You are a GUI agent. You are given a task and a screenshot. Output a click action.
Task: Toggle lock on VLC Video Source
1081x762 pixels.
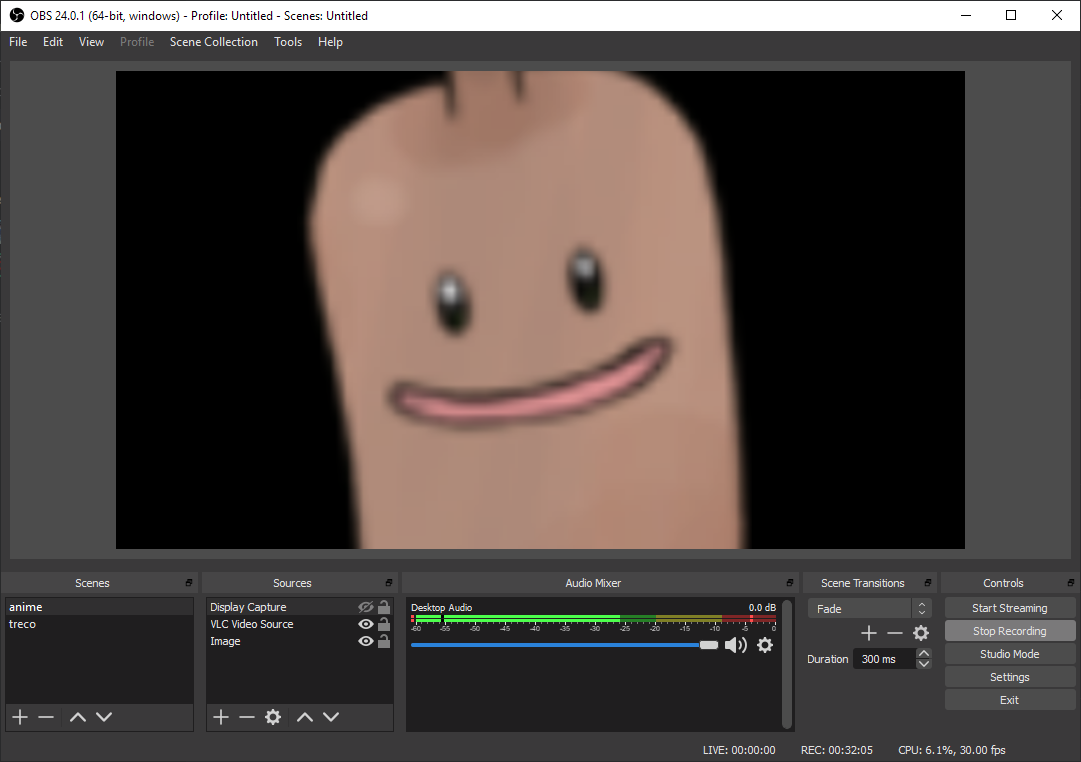point(384,624)
